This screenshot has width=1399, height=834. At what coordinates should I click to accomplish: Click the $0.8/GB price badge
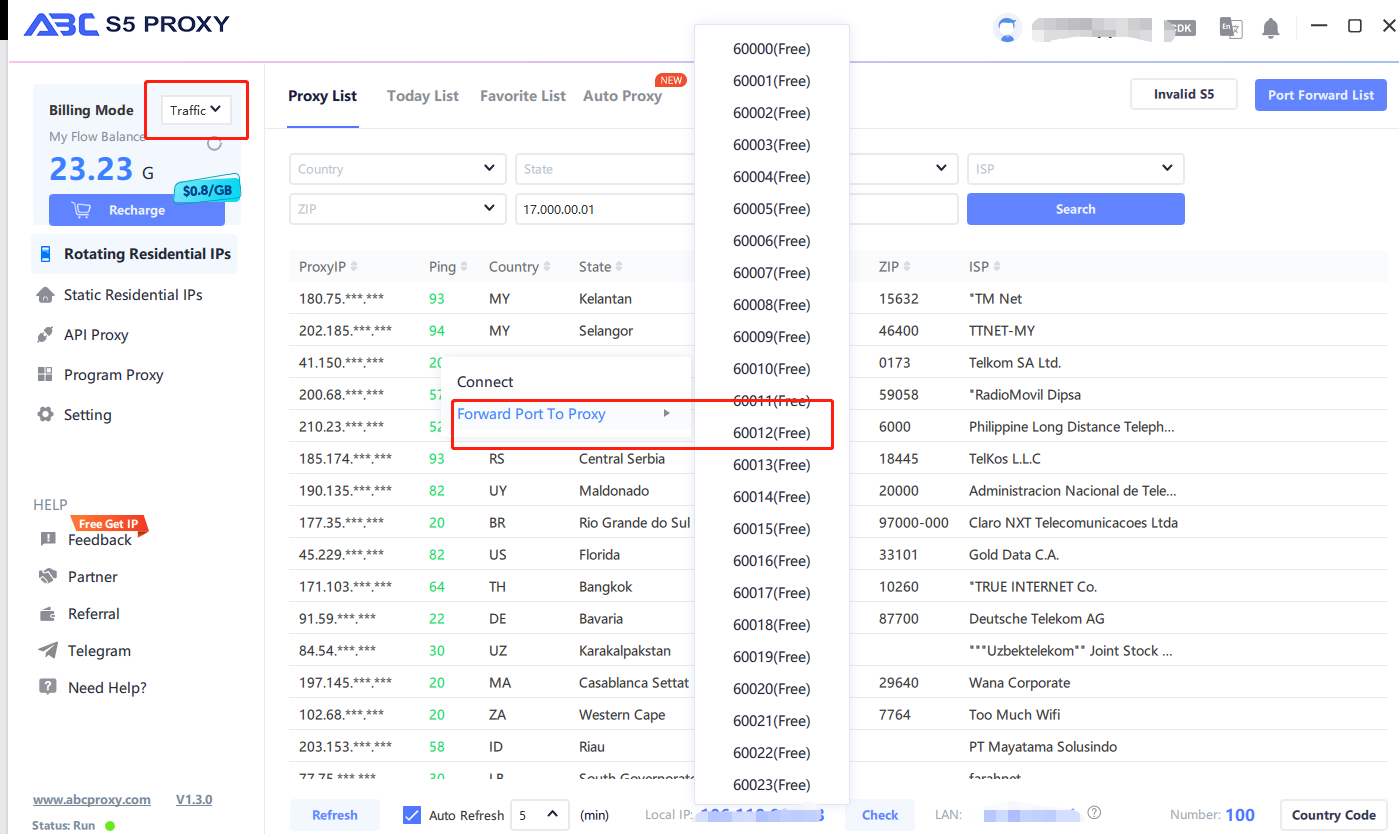point(208,190)
